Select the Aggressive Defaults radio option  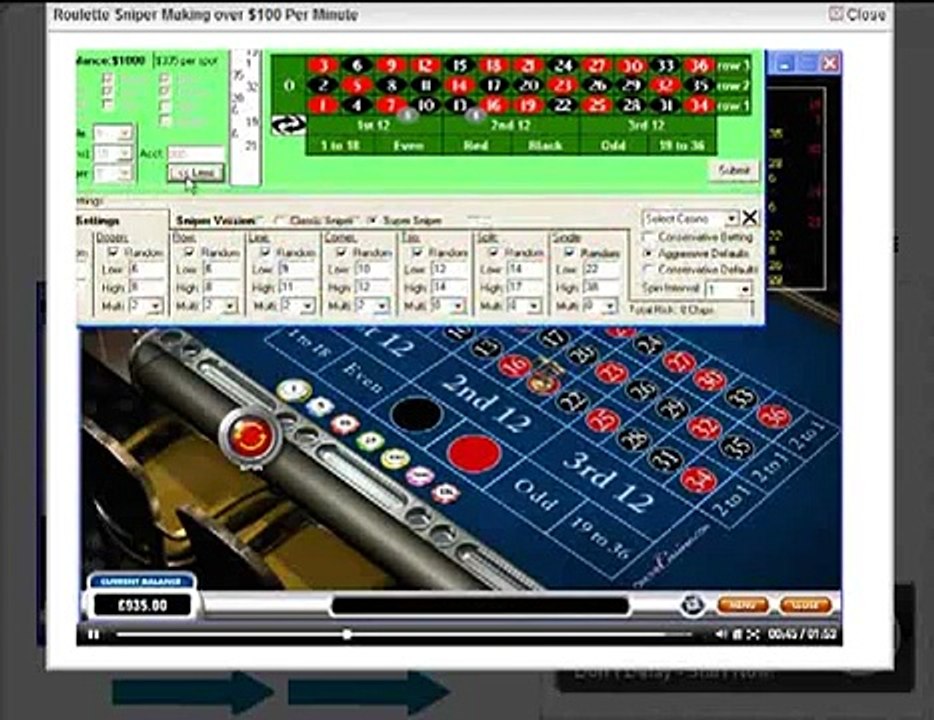pos(648,253)
